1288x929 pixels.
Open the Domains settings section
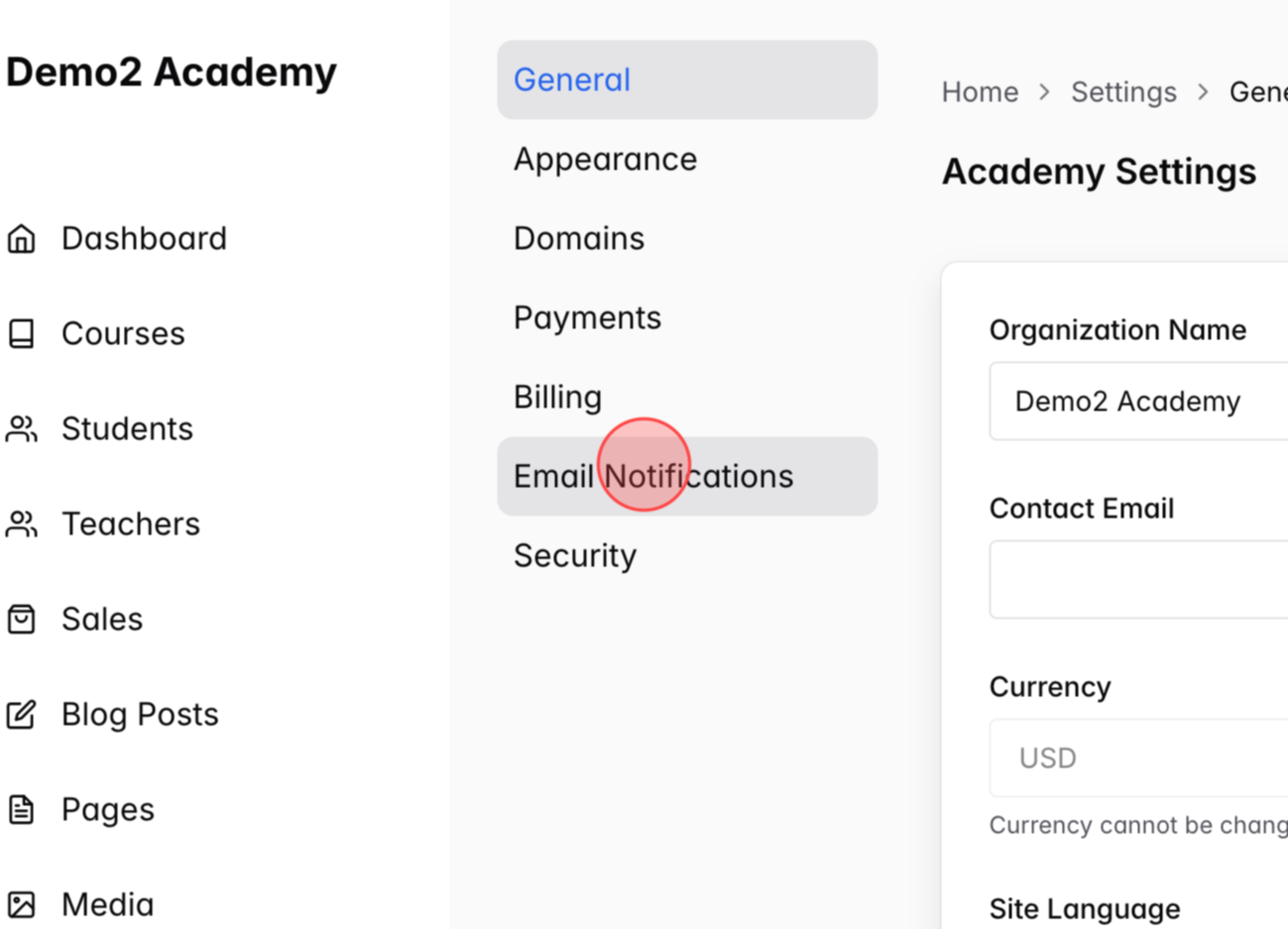[x=579, y=238]
